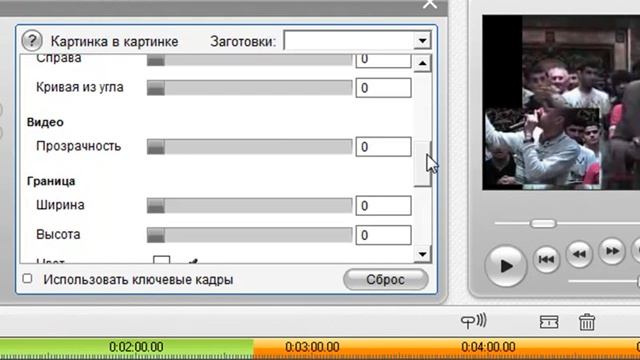640x360 pixels.
Task: Play the video preview
Action: pyautogui.click(x=506, y=266)
